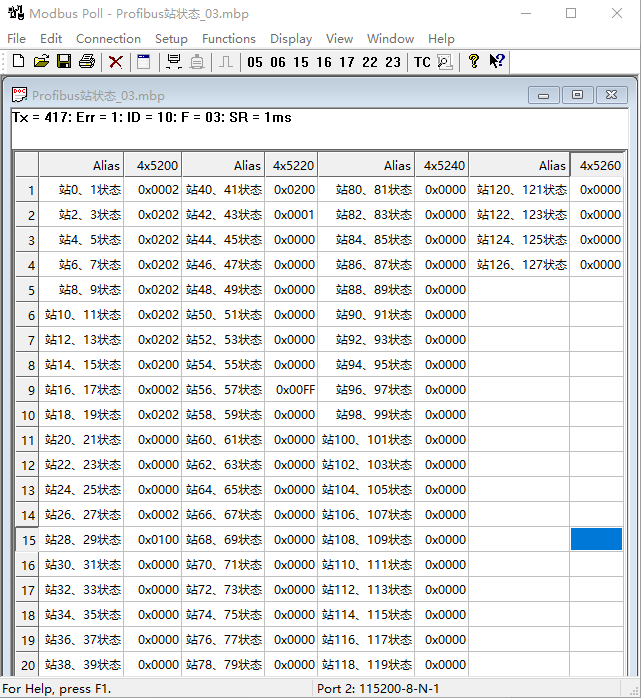641x698 pixels.
Task: Select function code 05 toolbar button
Action: pos(255,62)
